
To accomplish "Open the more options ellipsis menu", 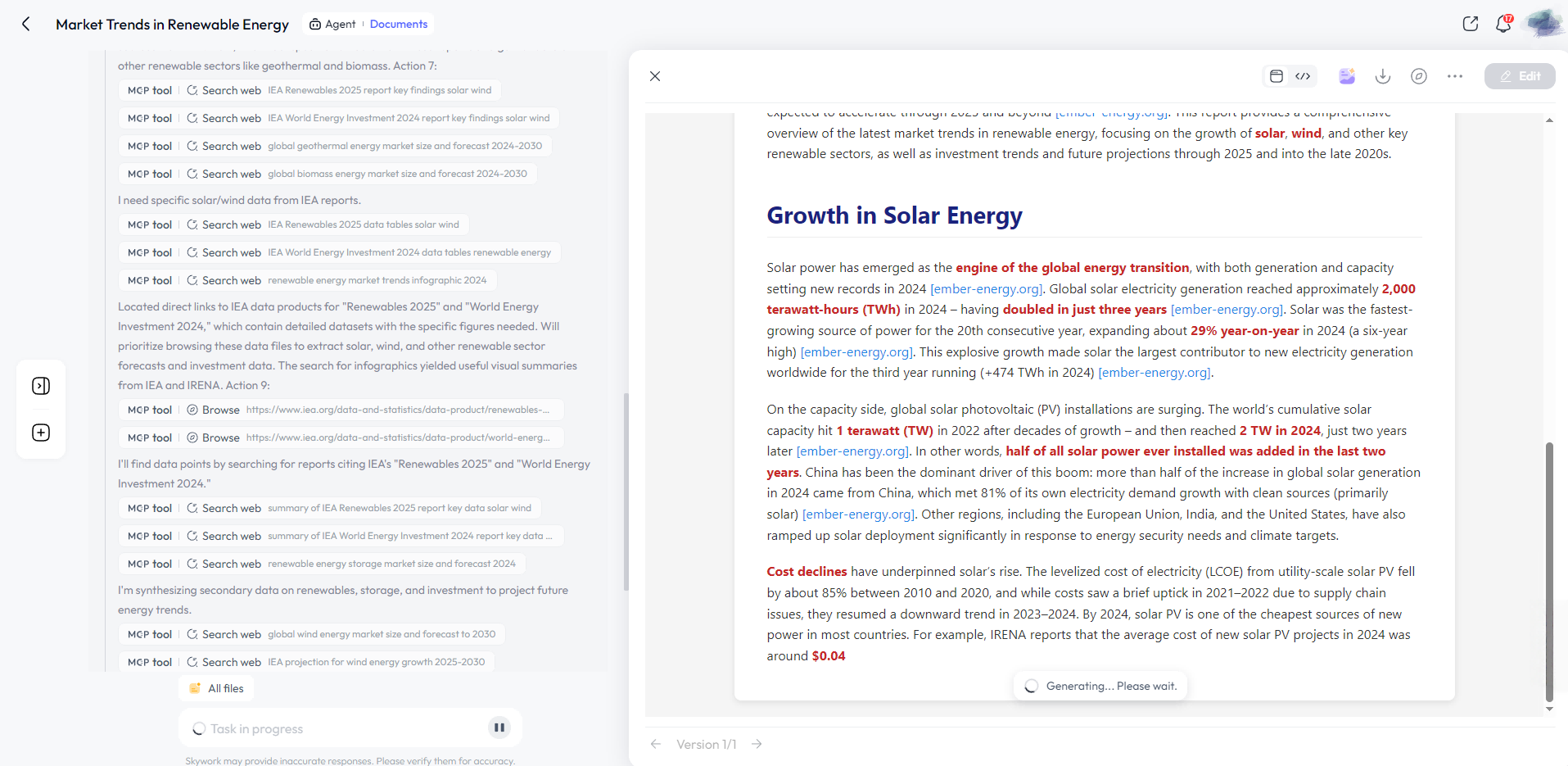I will tap(1454, 76).
